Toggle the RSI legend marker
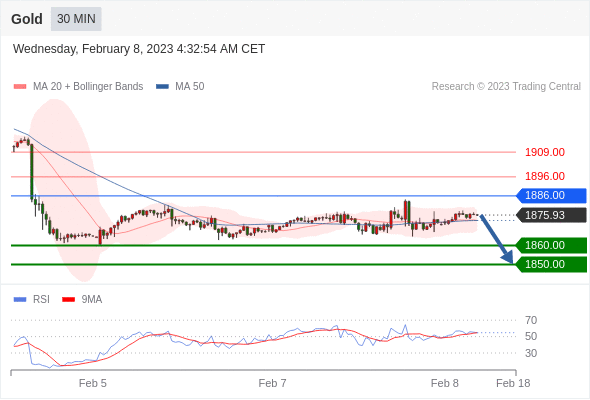 (x=20, y=300)
